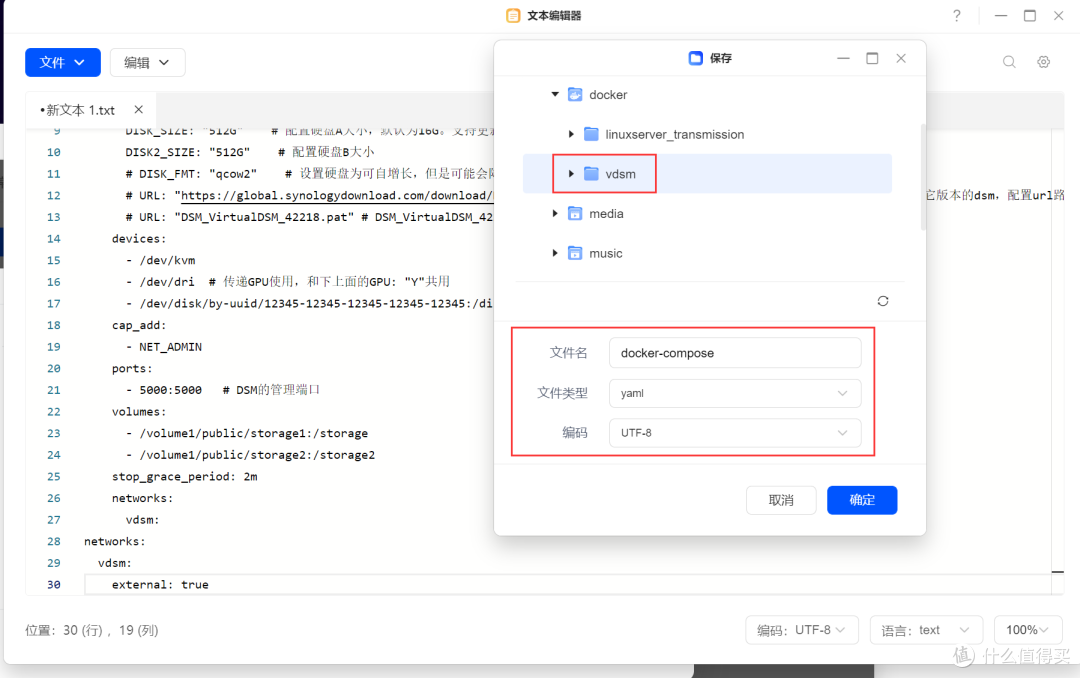Image resolution: width=1080 pixels, height=678 pixels.
Task: Click the synologydownload URL on line 12
Action: [337, 196]
